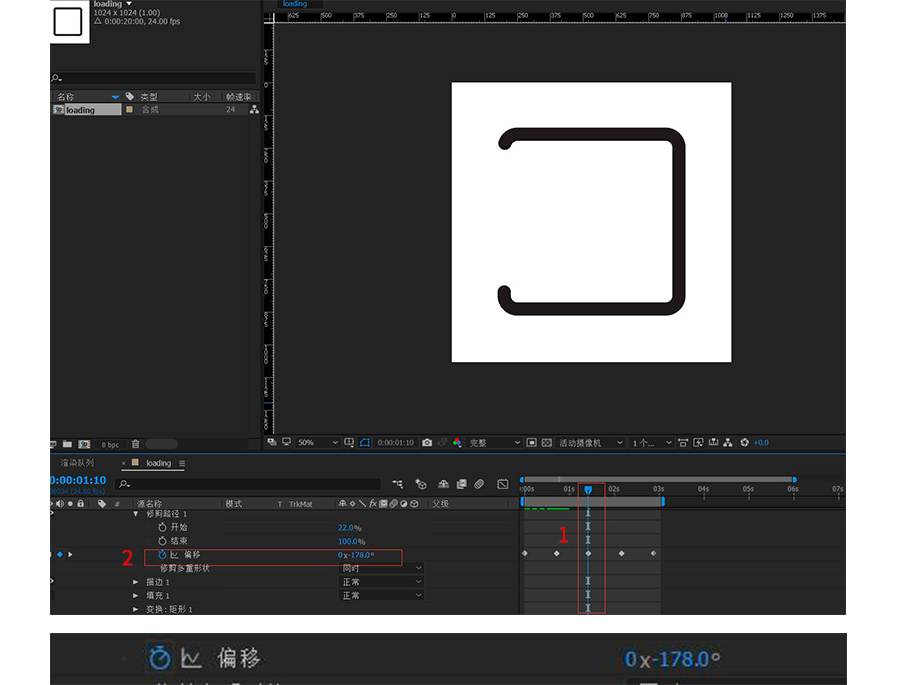
Task: Click the flowchart icon beside loading item
Action: coord(254,110)
